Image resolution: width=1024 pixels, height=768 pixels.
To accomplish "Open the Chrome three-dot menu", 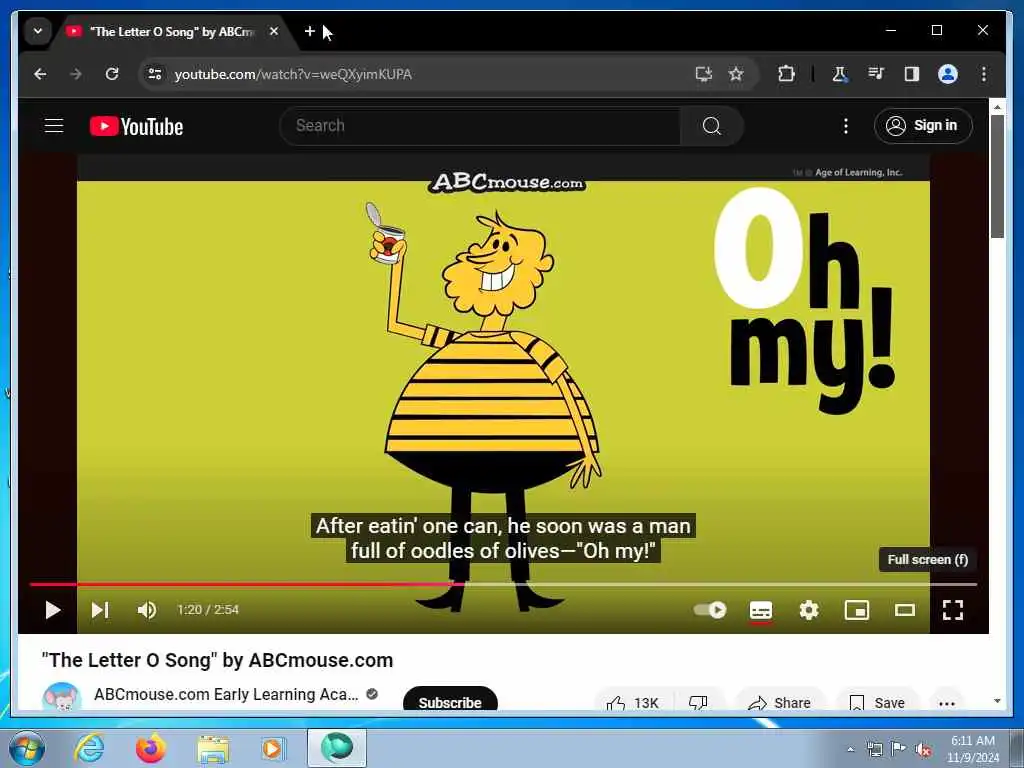I will [x=984, y=74].
